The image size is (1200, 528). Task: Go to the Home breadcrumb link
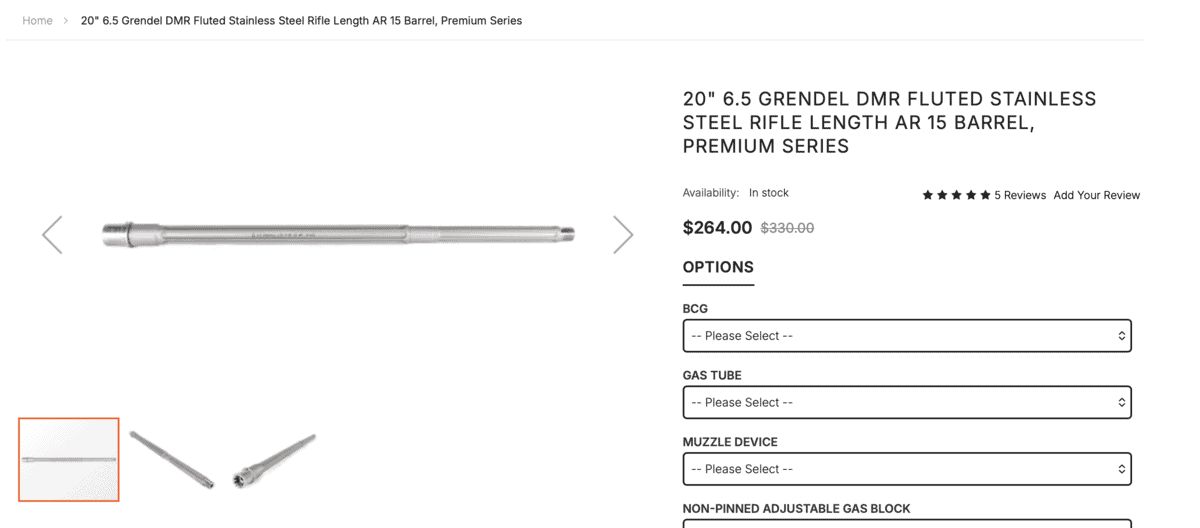37,20
